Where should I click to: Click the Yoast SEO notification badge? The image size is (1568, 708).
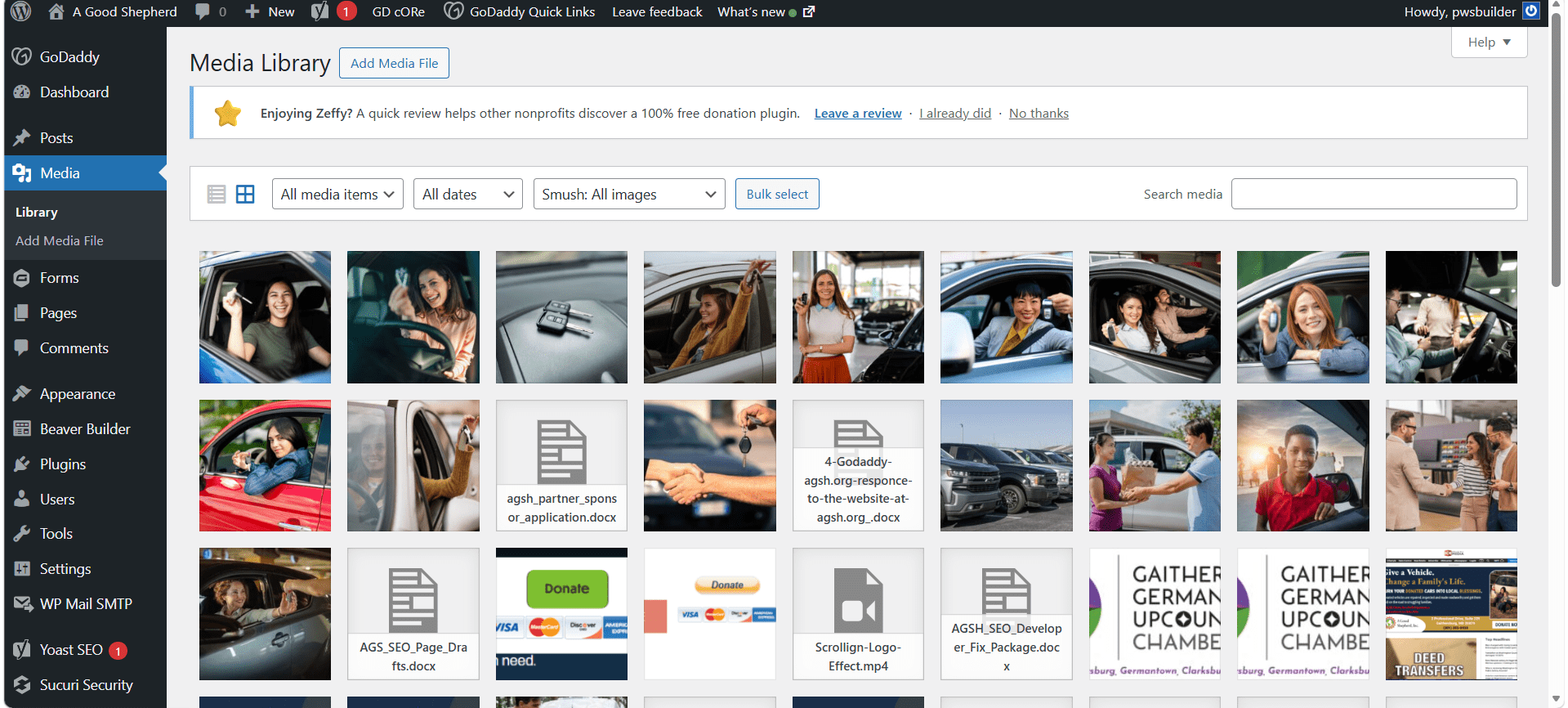coord(118,651)
